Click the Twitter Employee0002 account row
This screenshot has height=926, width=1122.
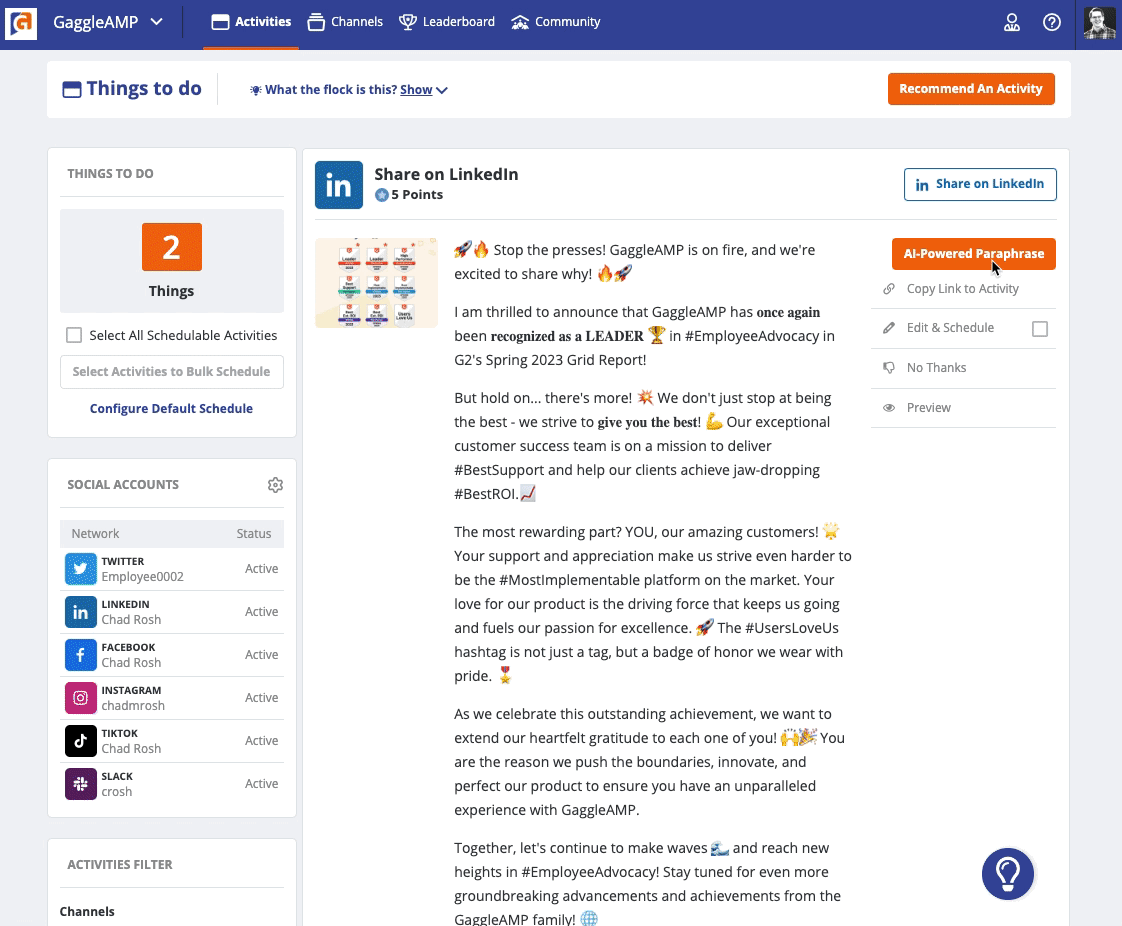coord(172,569)
